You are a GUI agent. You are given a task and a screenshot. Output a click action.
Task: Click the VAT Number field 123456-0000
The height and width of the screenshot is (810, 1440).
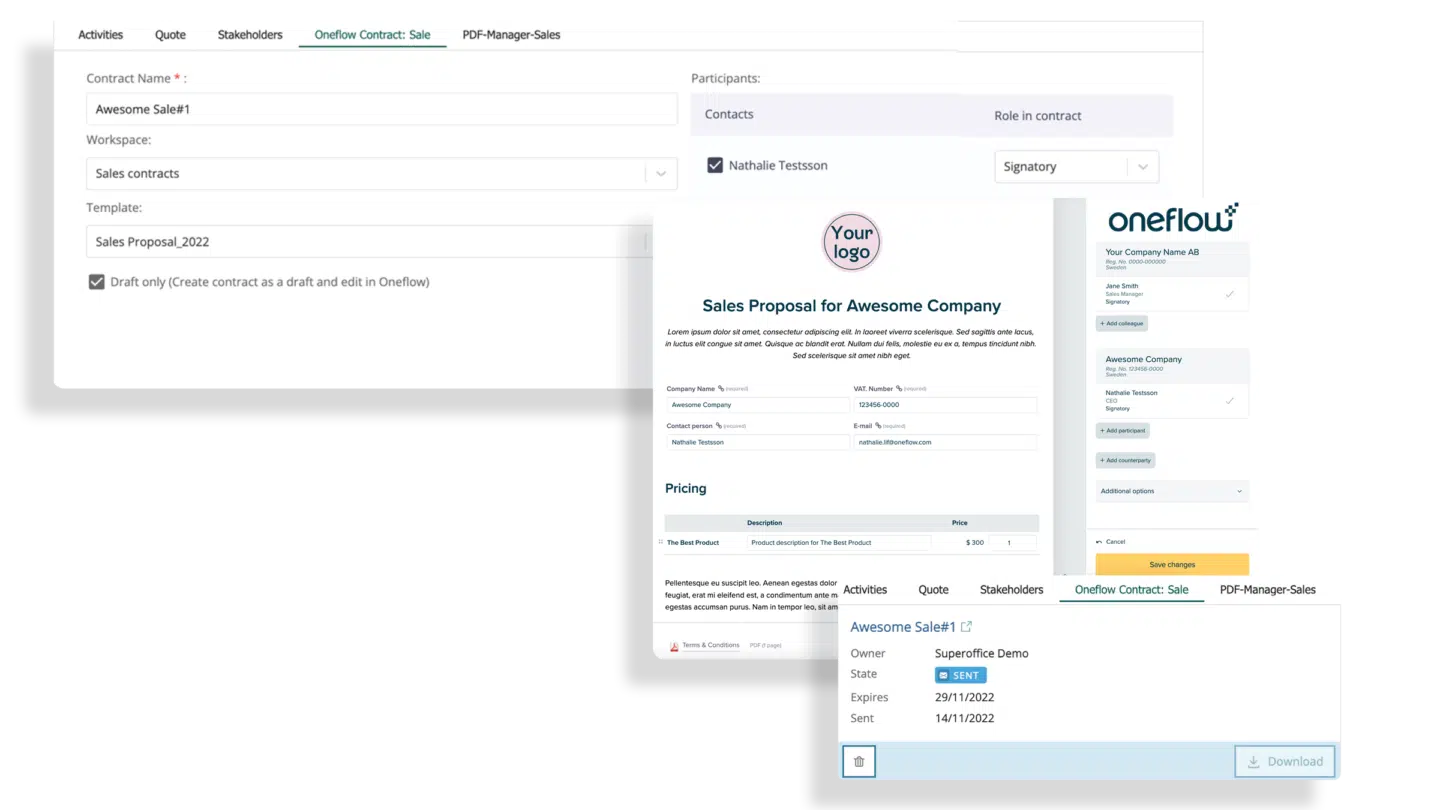(945, 405)
